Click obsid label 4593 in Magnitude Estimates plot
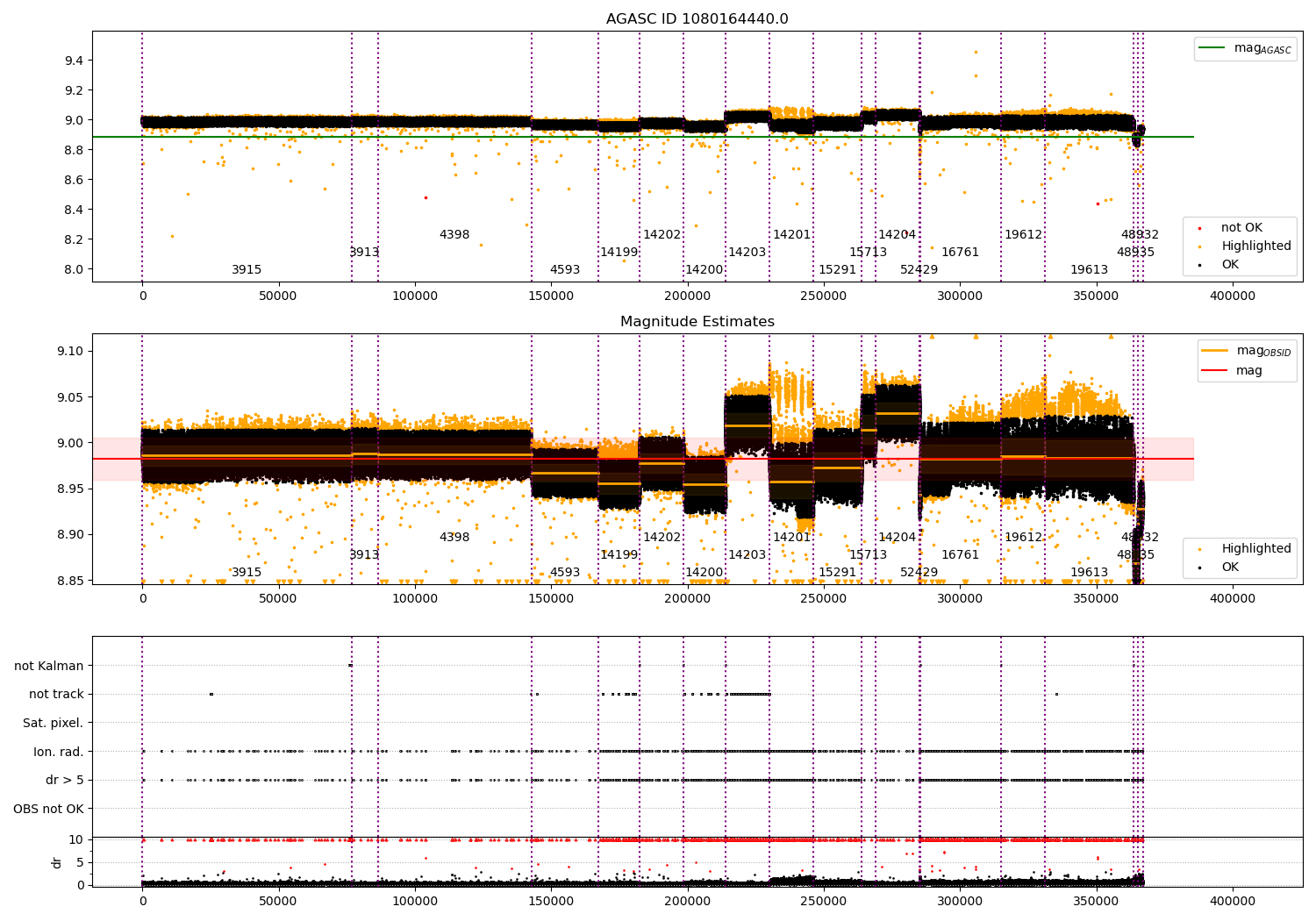Image resolution: width=1316 pixels, height=921 pixels. point(565,573)
